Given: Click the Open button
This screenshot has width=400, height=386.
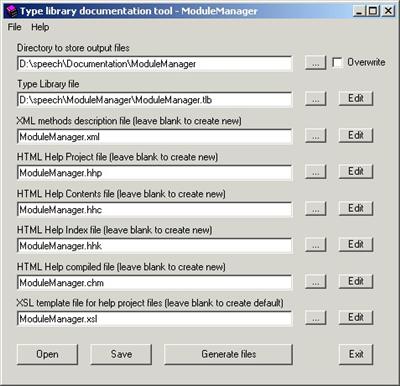Looking at the screenshot, I should pyautogui.click(x=47, y=354).
